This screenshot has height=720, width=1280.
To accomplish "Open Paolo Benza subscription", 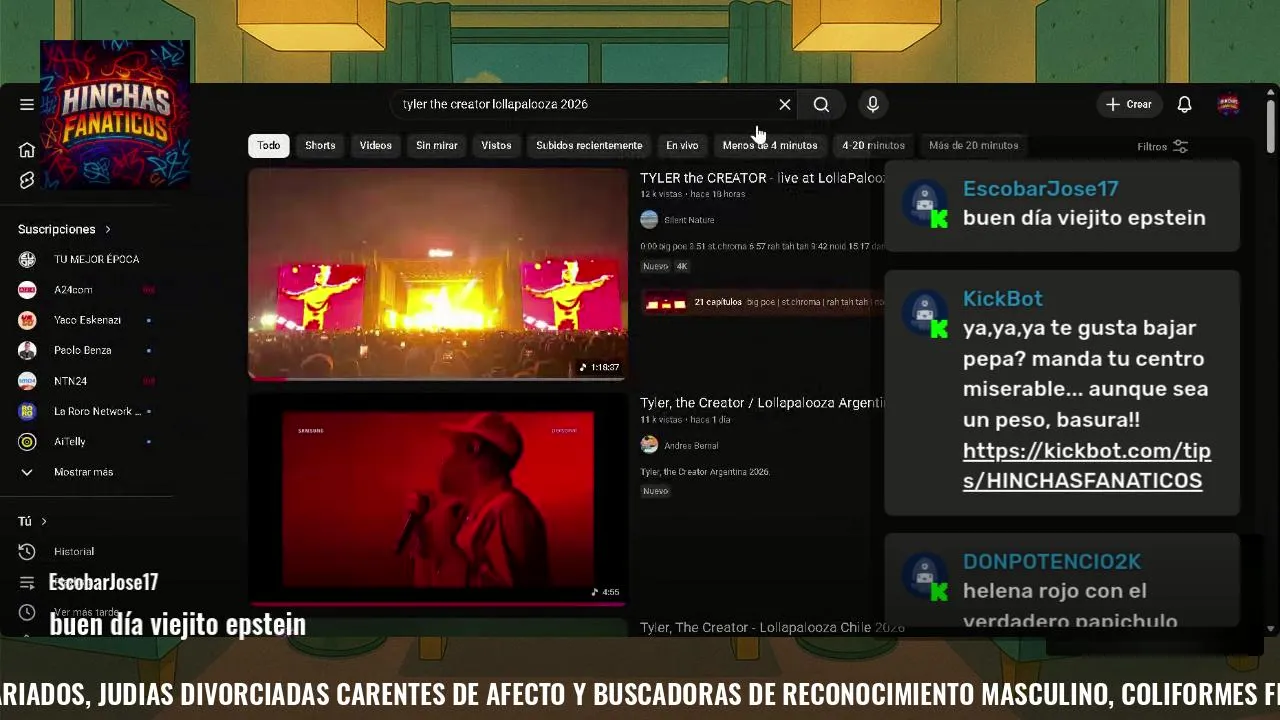I will click(x=85, y=350).
